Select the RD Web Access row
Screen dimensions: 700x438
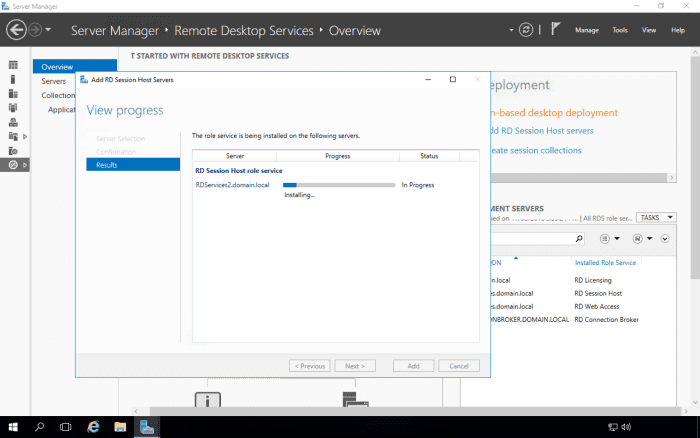(x=583, y=306)
